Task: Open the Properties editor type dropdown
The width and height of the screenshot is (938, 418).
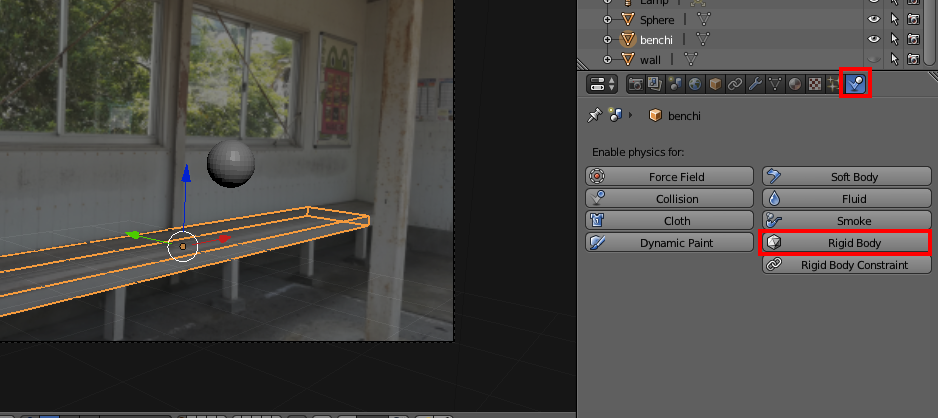Action: coord(602,84)
